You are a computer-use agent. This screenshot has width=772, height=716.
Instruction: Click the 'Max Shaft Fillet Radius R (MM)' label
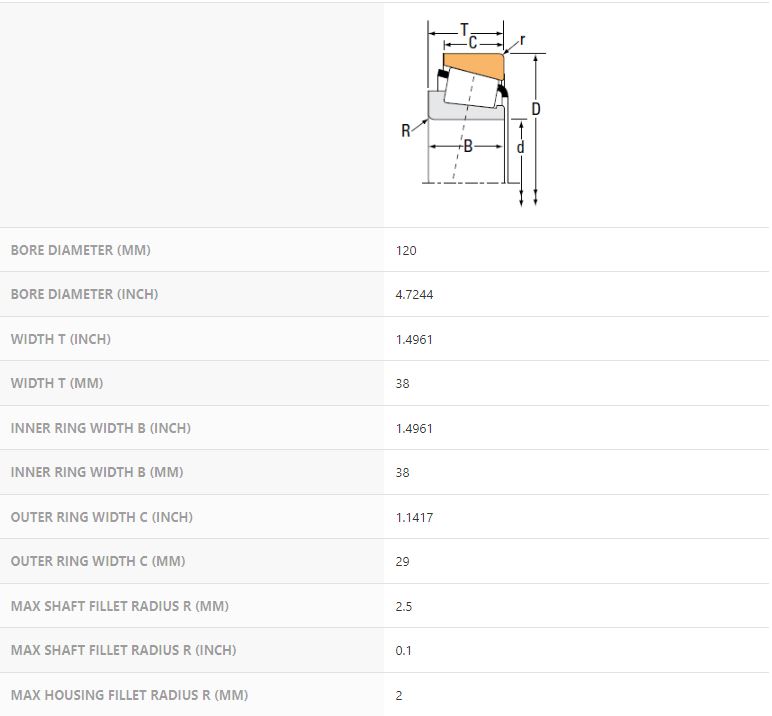coord(112,606)
